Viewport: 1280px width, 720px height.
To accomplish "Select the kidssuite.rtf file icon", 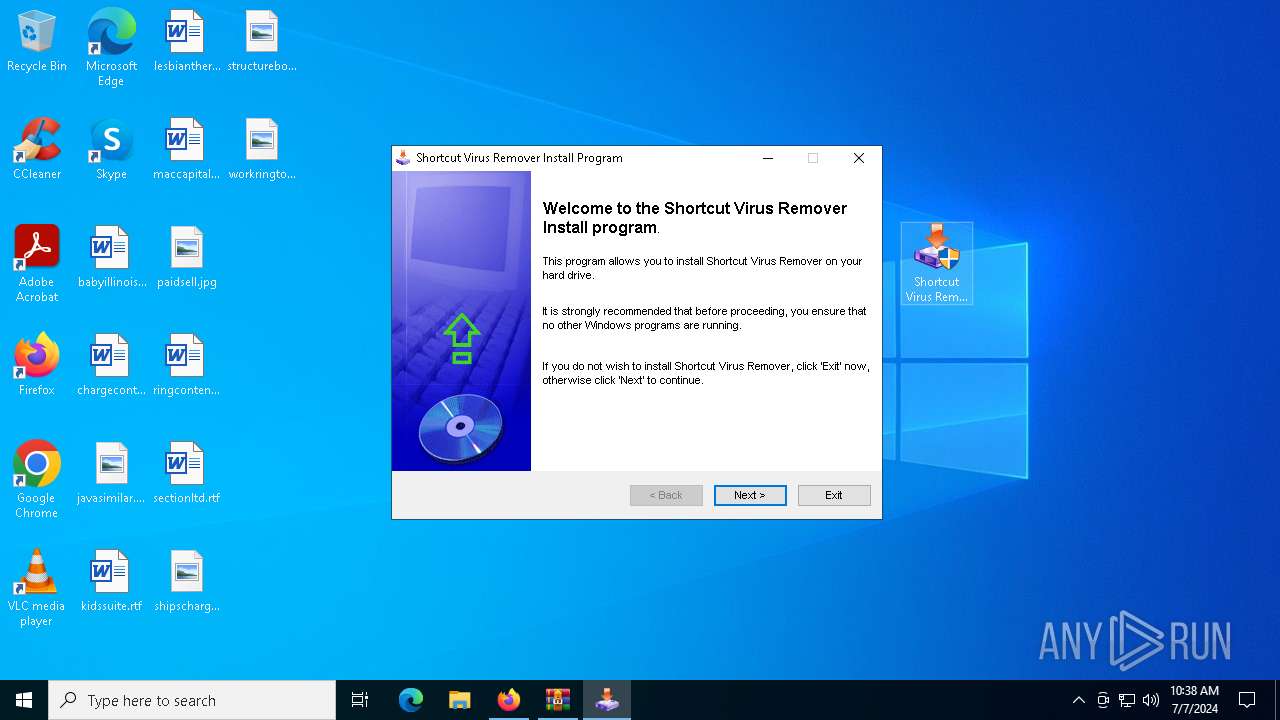I will [x=111, y=582].
